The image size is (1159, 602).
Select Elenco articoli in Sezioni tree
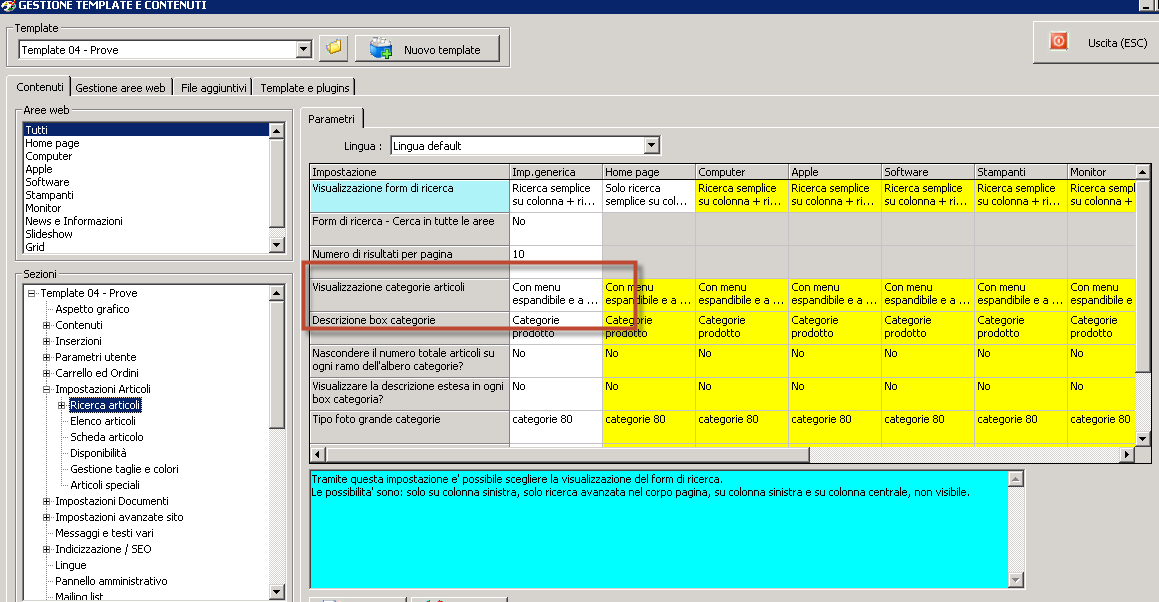tap(103, 421)
